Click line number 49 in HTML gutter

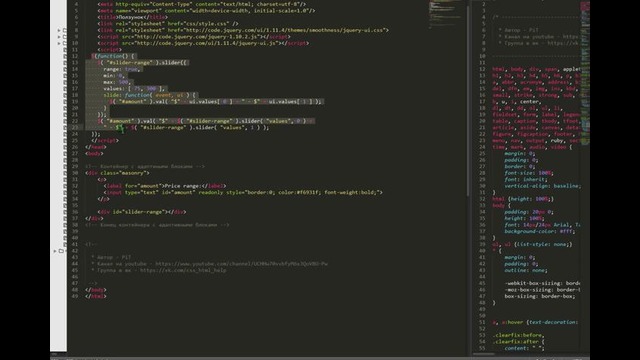tap(75, 296)
